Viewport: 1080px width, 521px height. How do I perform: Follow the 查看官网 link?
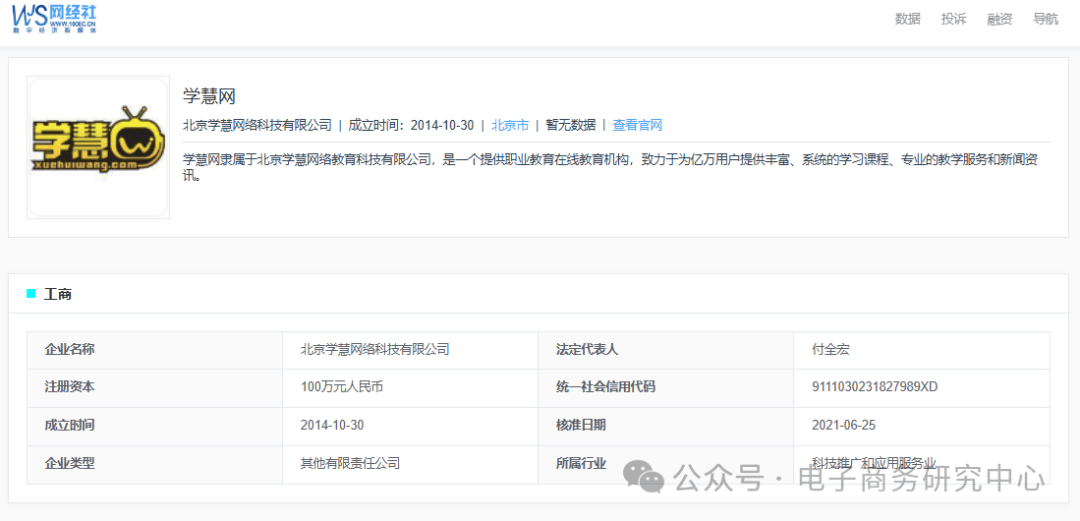(x=638, y=125)
